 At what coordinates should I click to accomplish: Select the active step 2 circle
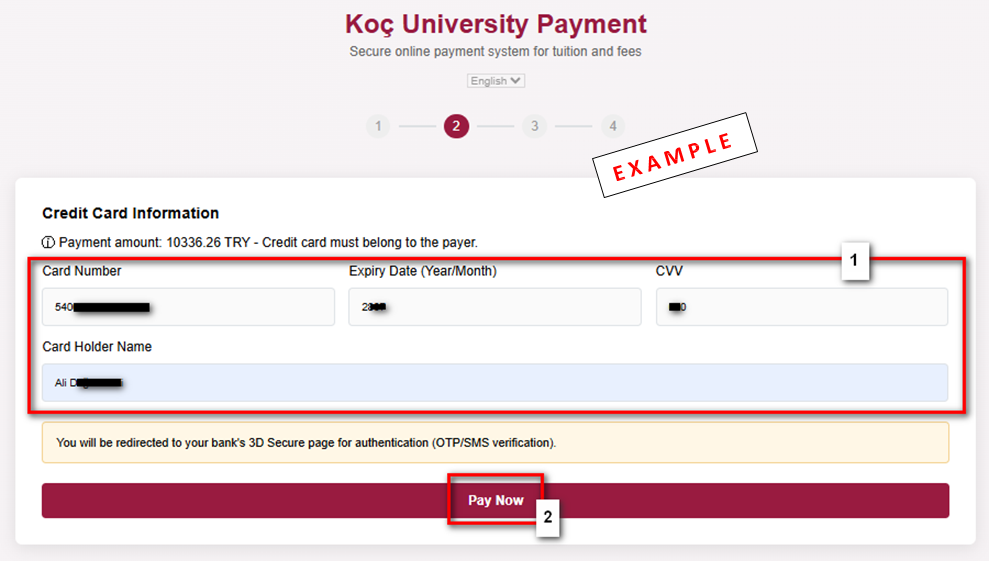456,126
